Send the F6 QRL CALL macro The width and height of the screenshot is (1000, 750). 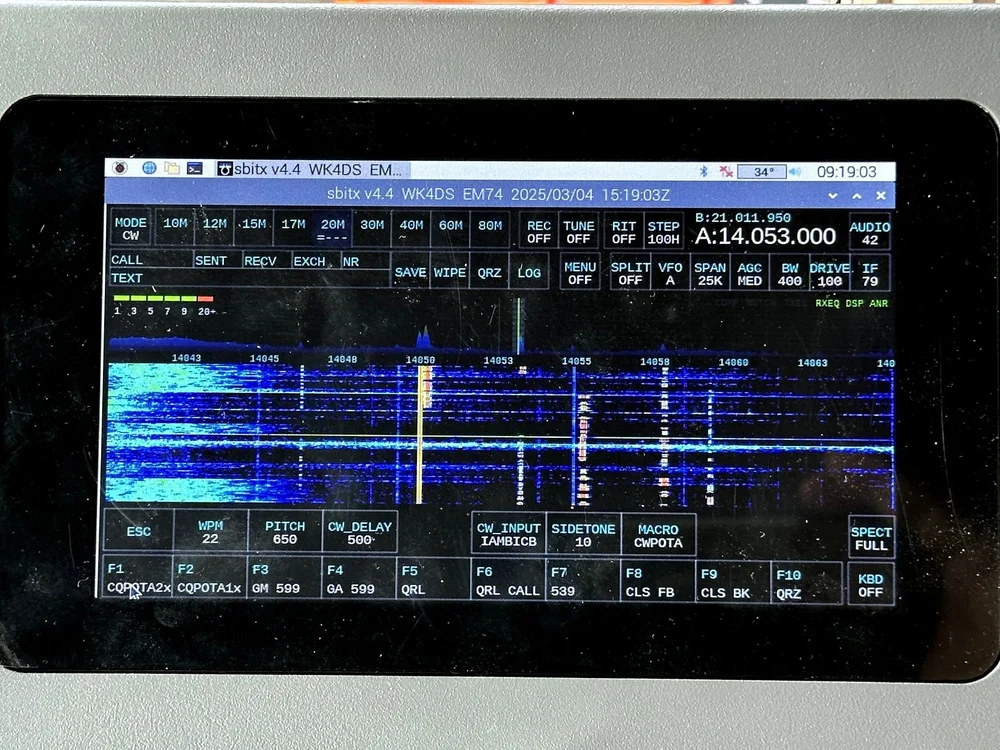coord(508,581)
